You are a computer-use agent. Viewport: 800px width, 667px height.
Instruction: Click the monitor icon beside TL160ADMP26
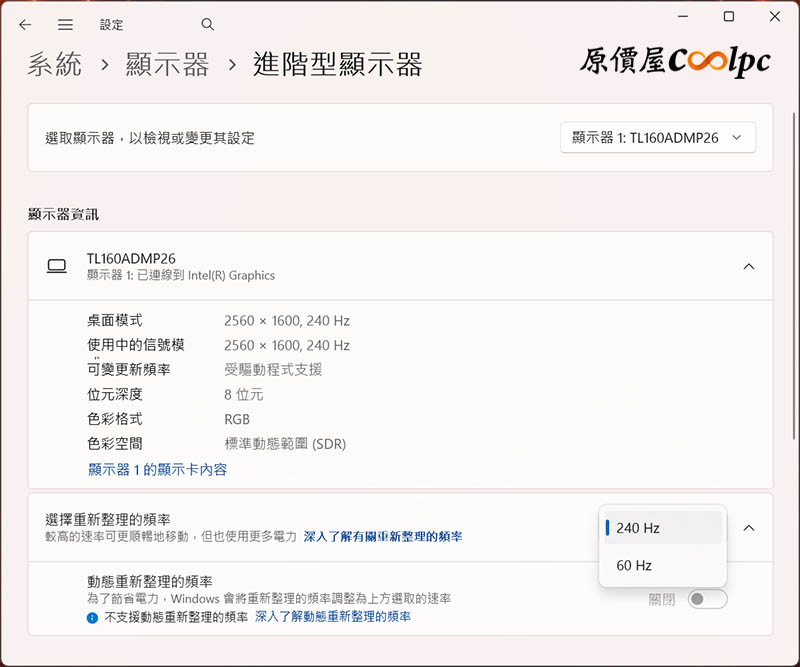(57, 266)
